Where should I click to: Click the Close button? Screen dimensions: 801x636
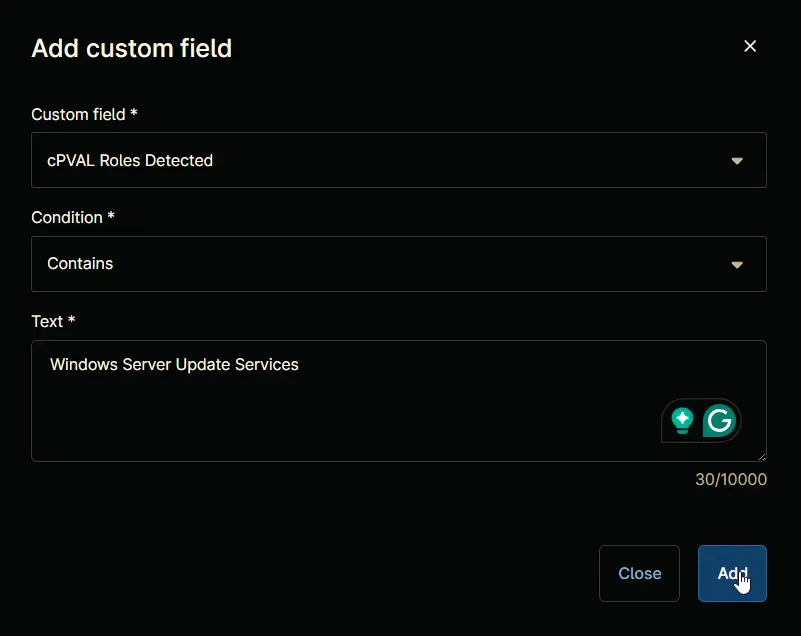tap(639, 573)
